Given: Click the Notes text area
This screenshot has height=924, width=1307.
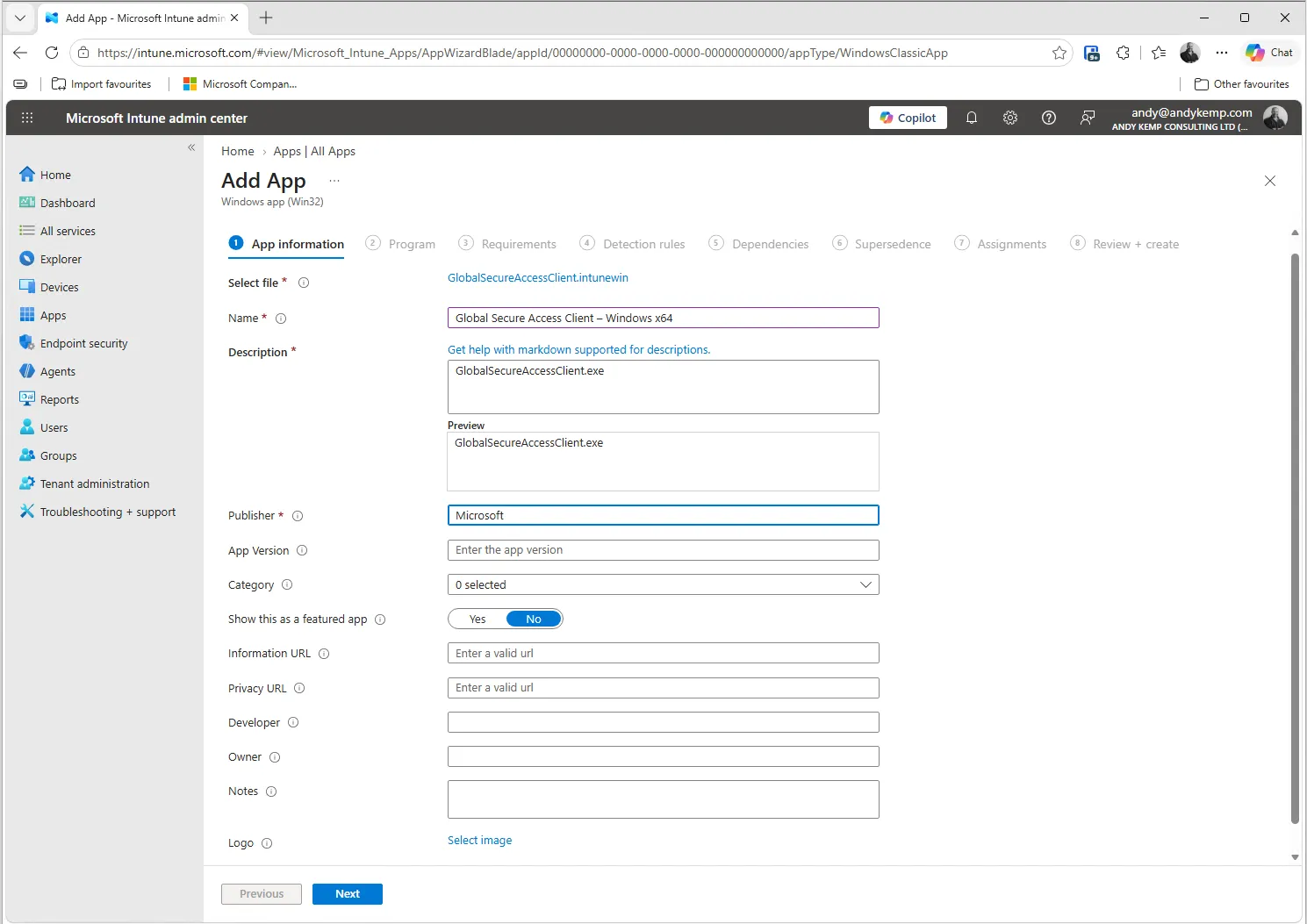Looking at the screenshot, I should (x=664, y=799).
